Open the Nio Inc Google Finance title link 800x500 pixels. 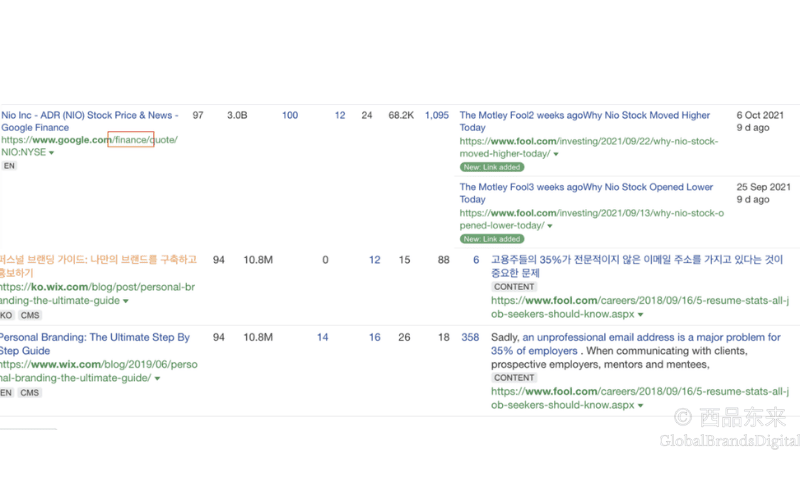[x=90, y=121]
